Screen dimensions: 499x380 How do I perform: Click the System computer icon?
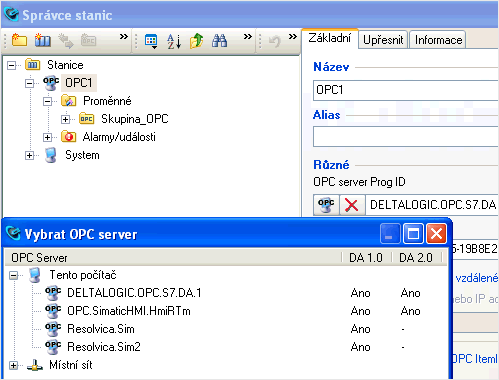point(51,155)
